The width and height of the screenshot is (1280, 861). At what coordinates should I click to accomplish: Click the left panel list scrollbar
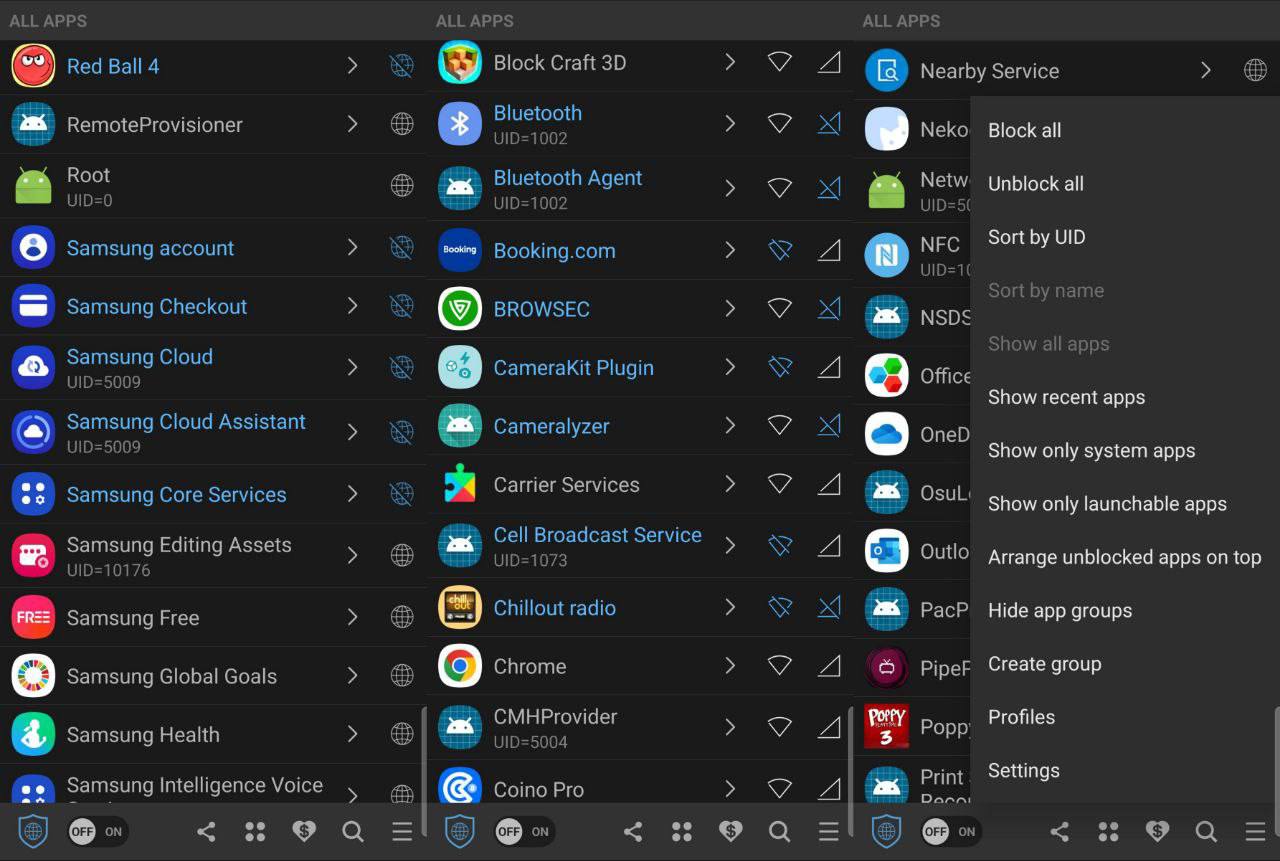[424, 770]
